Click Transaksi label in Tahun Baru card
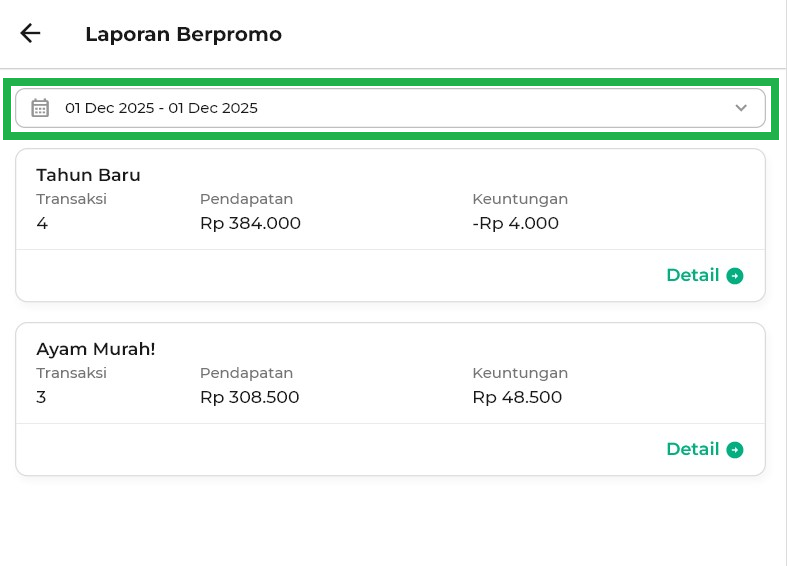The image size is (787, 566). pyautogui.click(x=71, y=199)
